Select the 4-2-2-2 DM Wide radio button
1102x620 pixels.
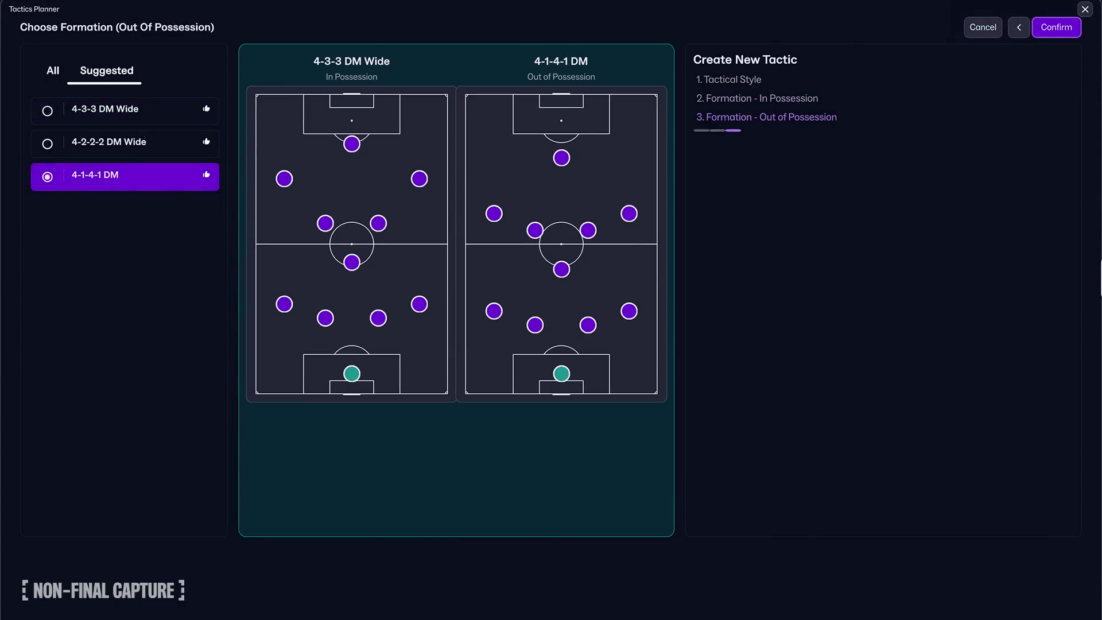[x=47, y=143]
